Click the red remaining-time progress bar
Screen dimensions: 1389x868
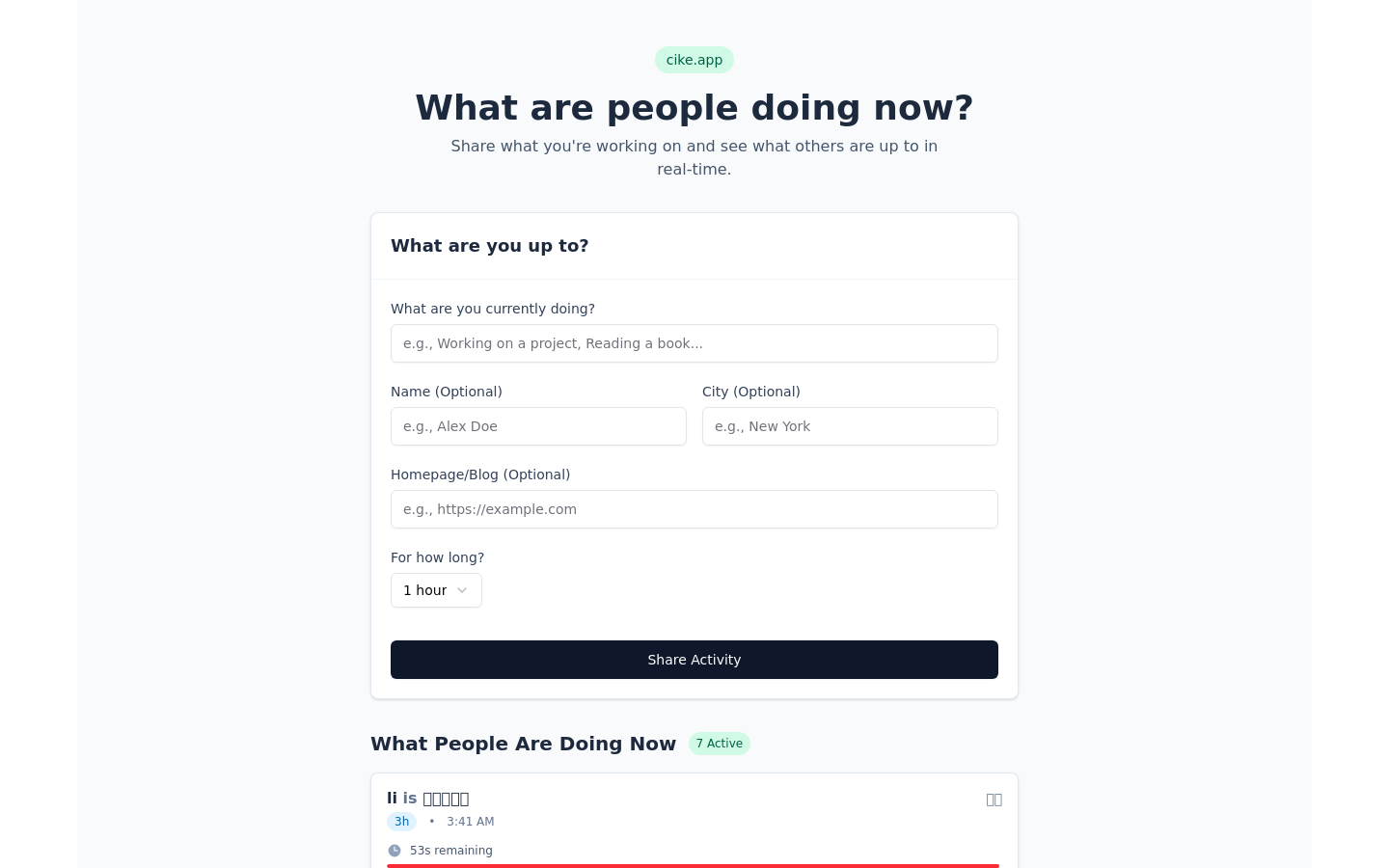tap(693, 865)
